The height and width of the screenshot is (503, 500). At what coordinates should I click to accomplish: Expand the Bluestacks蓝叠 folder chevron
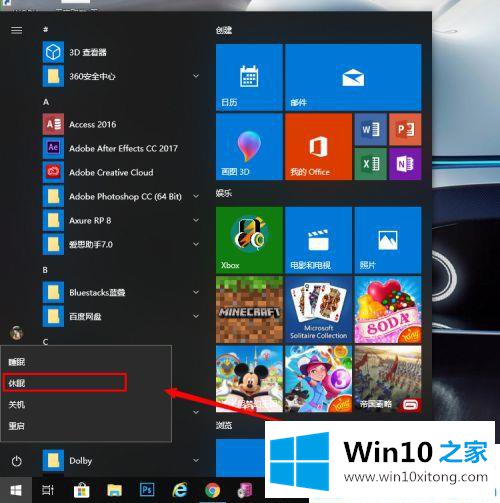[196, 292]
